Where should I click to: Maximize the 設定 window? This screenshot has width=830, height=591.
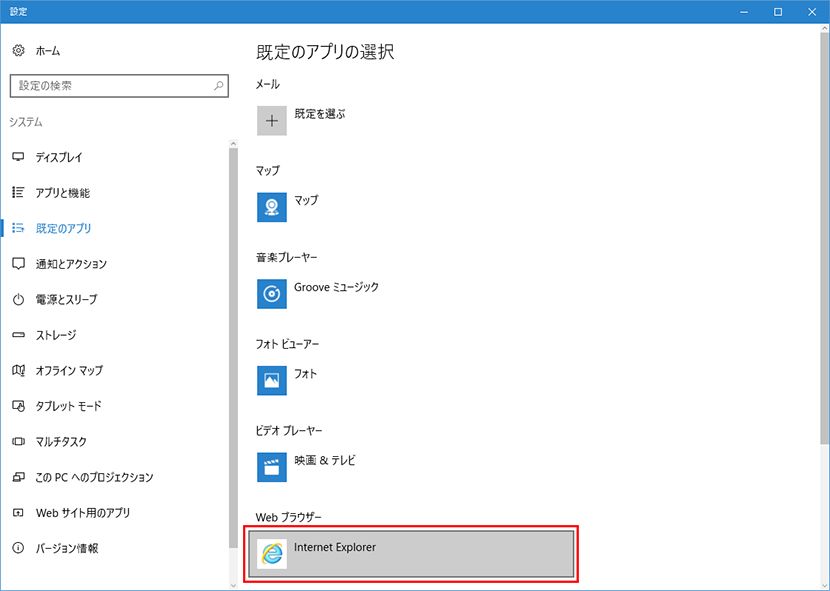coord(778,12)
